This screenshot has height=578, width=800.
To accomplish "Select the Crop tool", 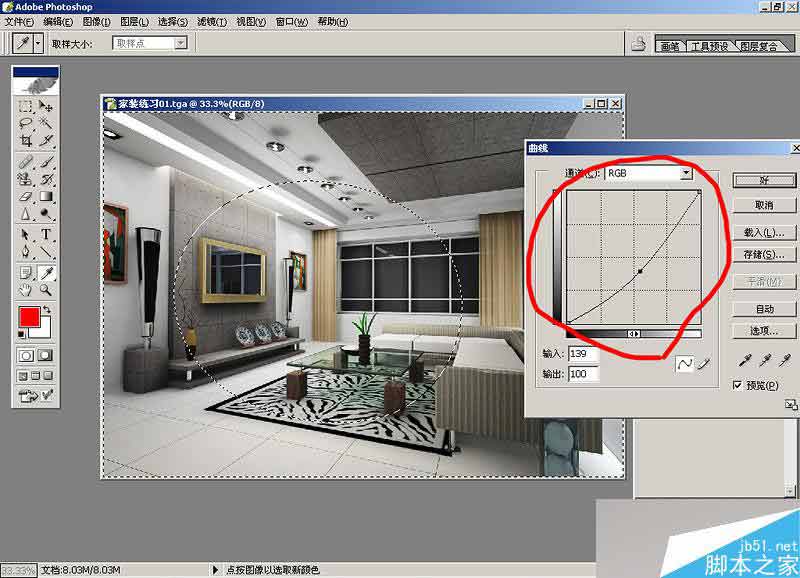I will pyautogui.click(x=25, y=140).
